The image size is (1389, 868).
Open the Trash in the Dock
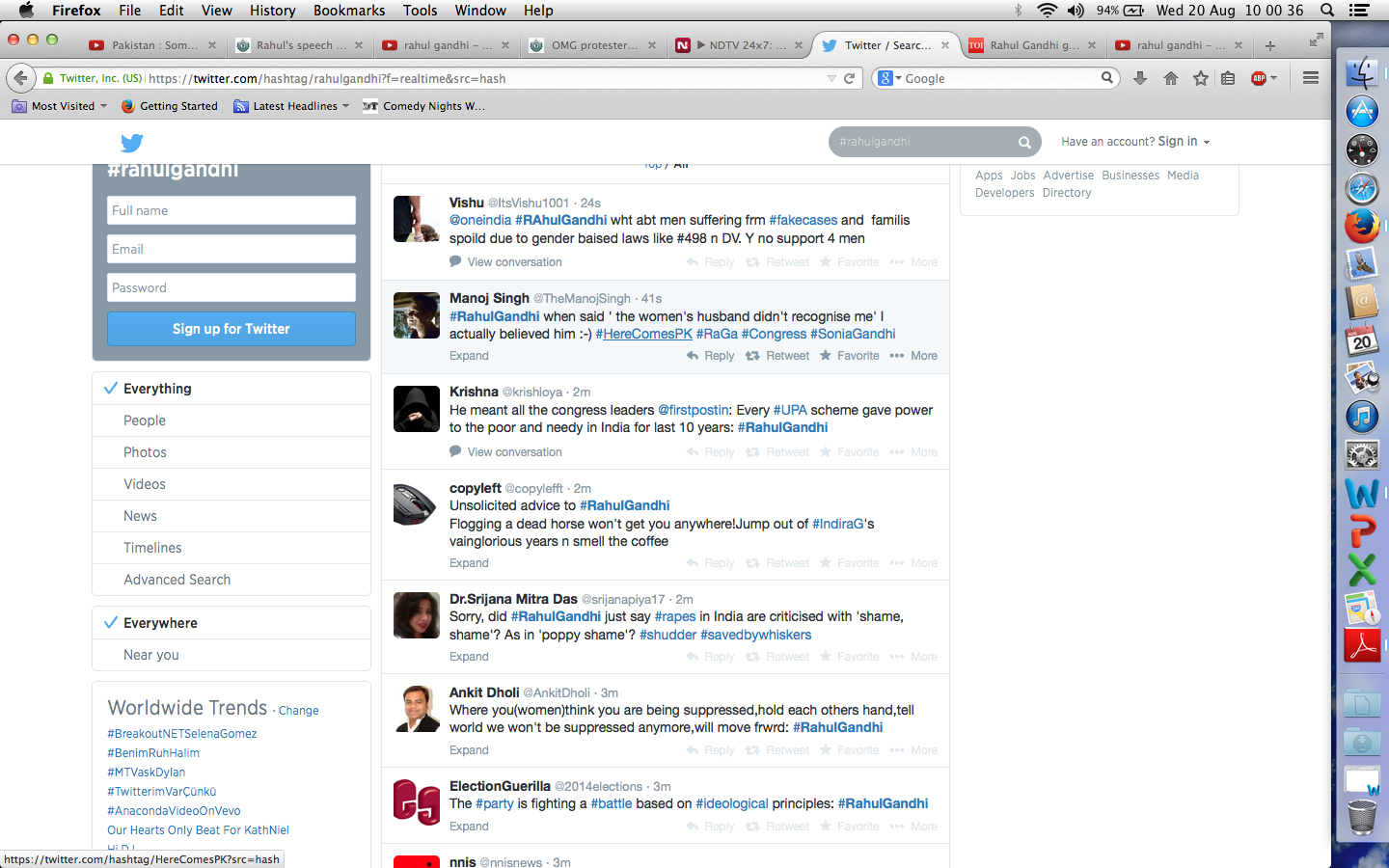tap(1362, 817)
